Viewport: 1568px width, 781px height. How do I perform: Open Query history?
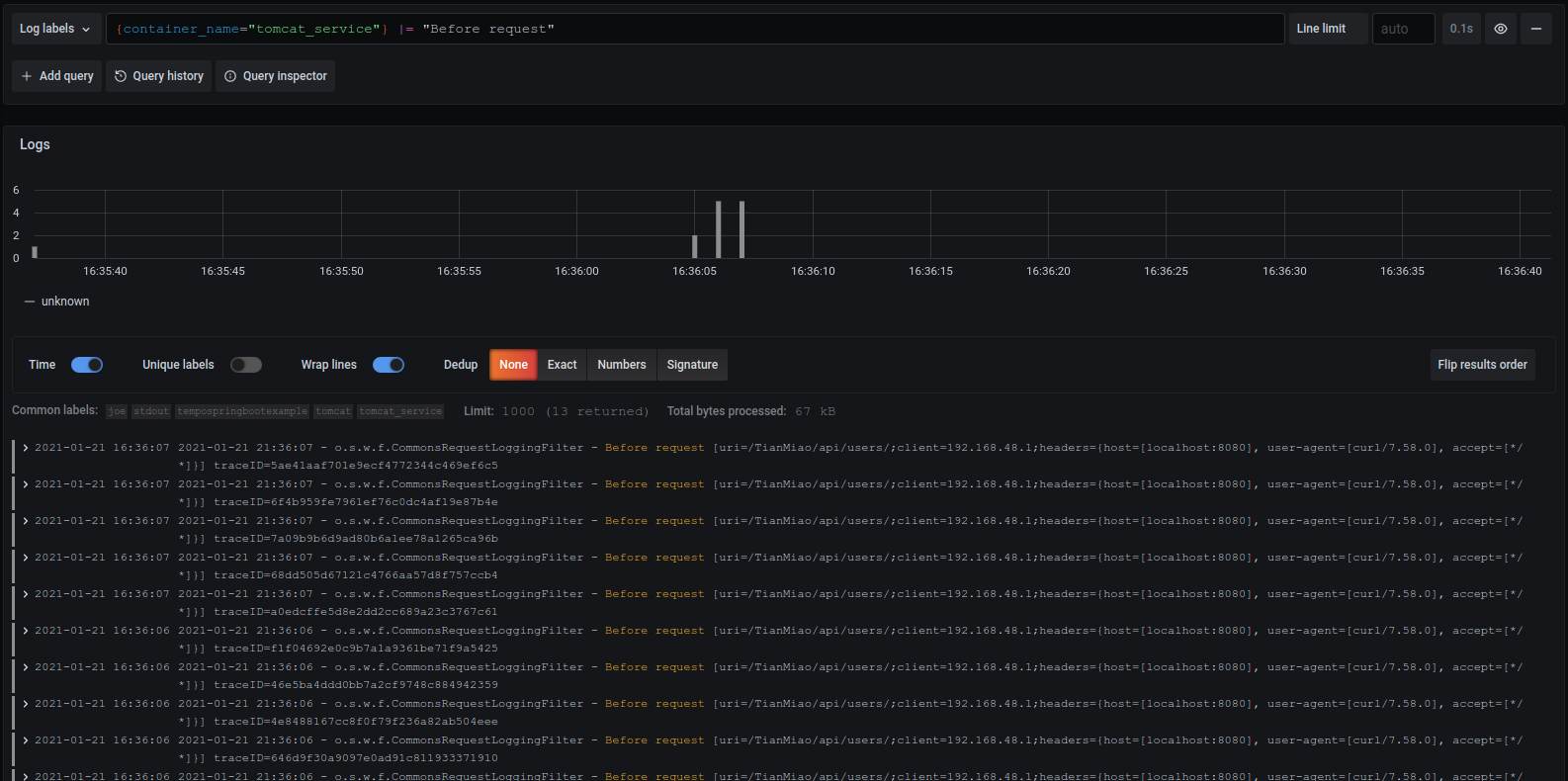click(x=159, y=76)
